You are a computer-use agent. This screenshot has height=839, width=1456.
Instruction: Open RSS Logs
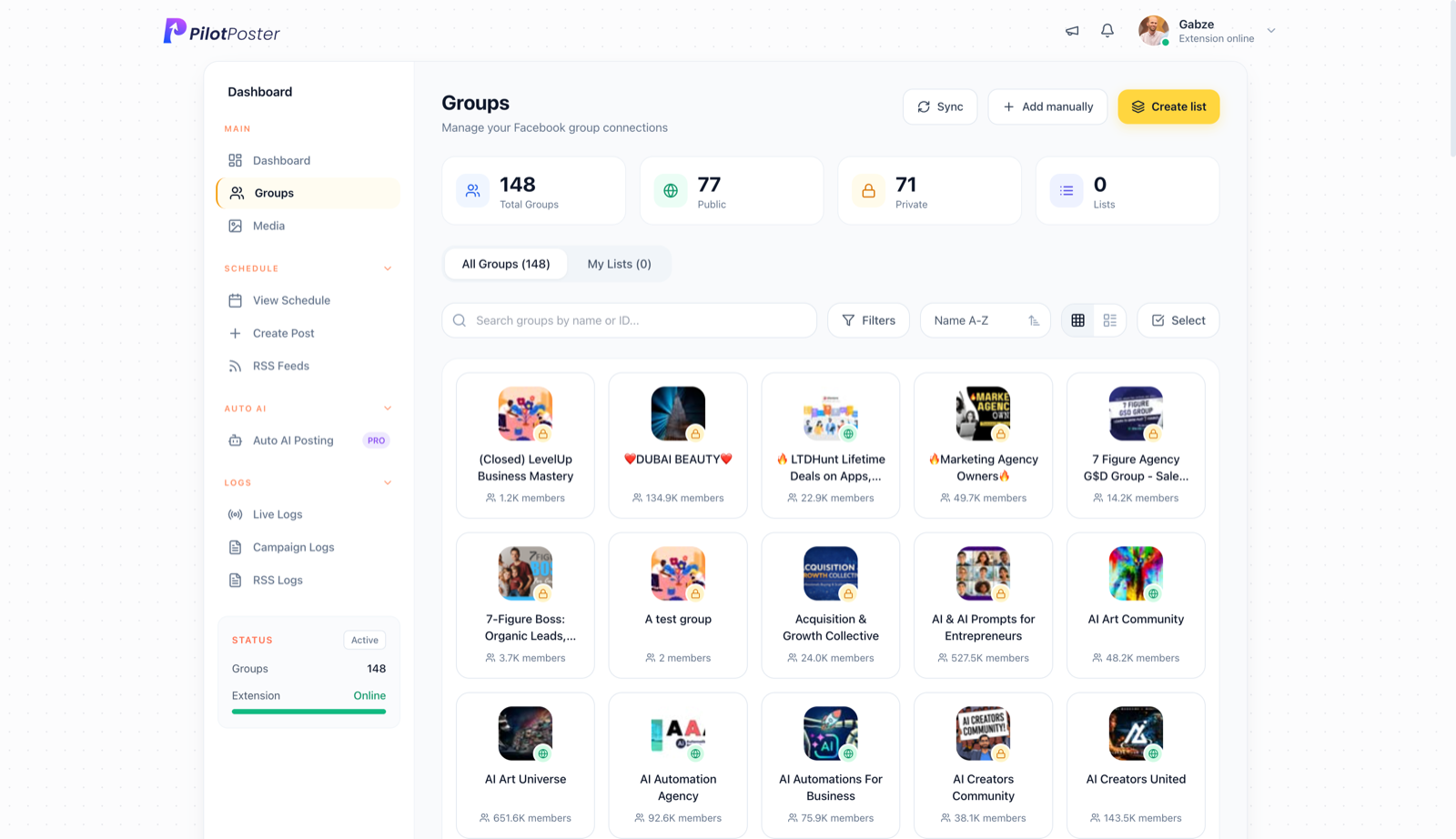308,580
